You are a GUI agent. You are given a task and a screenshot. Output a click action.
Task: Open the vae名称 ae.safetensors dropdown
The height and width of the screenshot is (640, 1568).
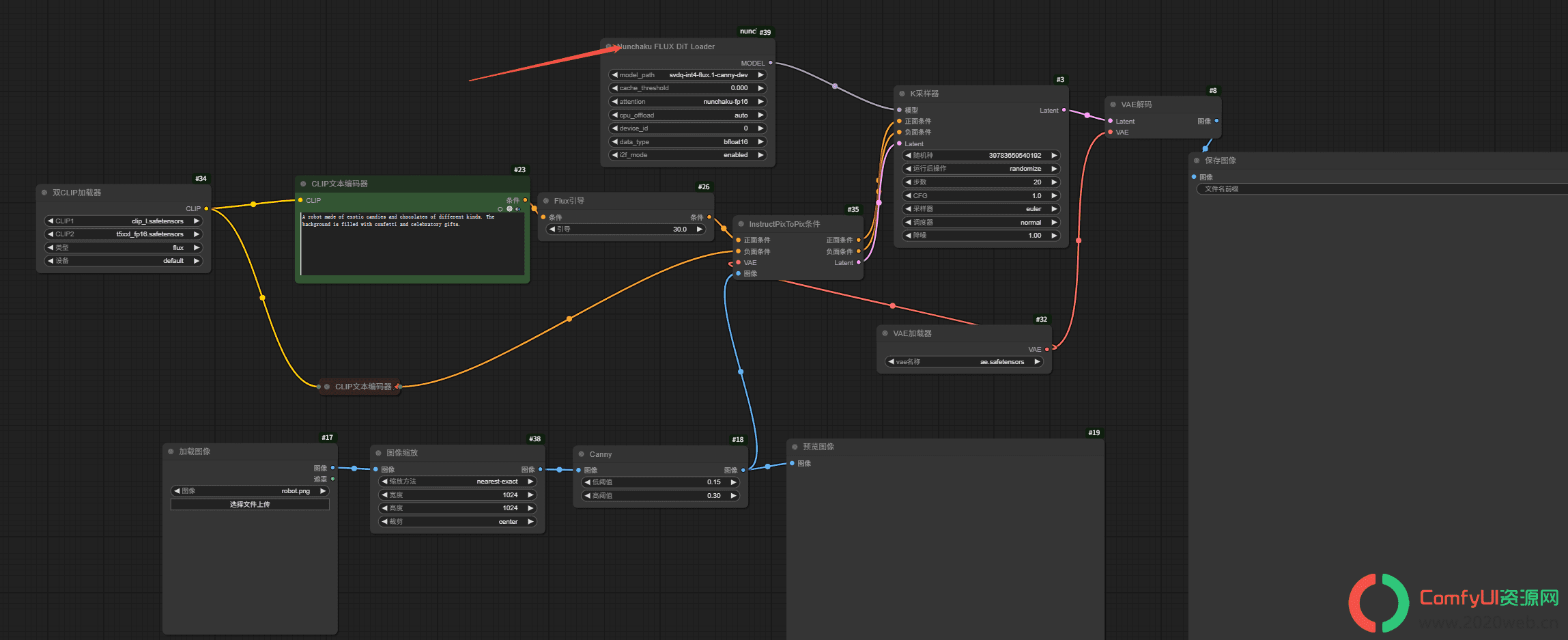965,362
